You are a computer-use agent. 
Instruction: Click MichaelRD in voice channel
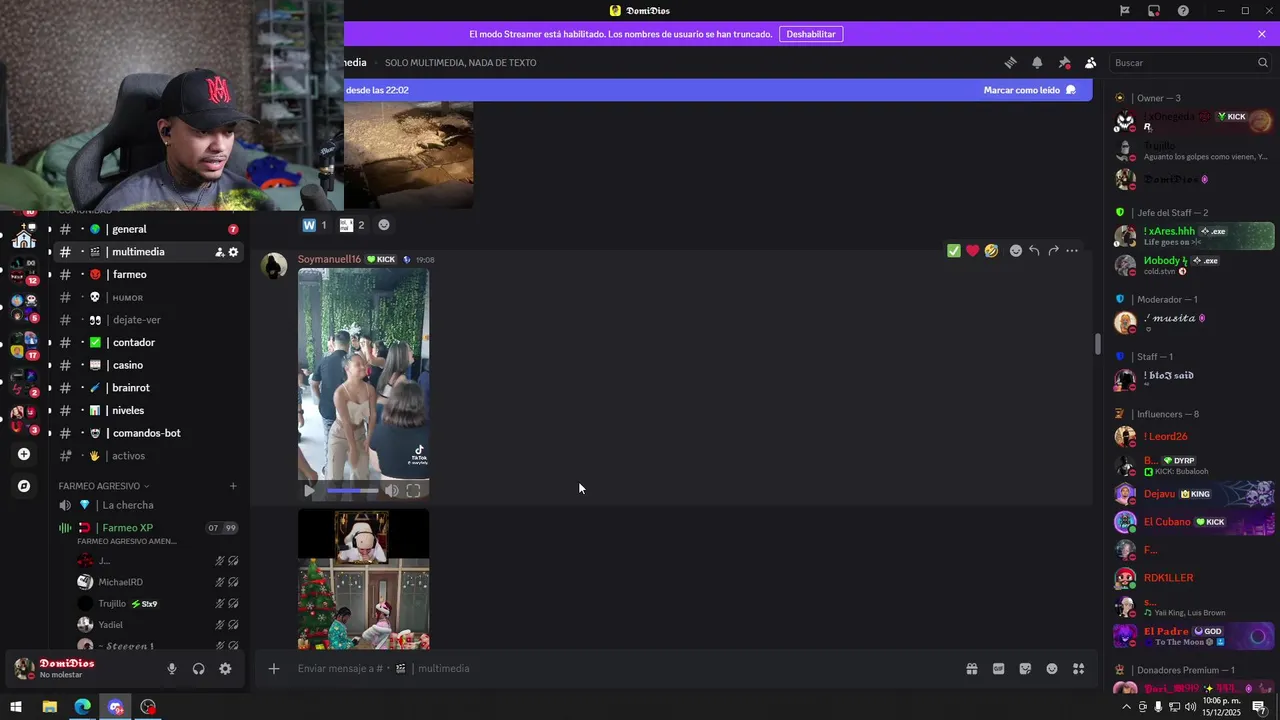[x=120, y=582]
